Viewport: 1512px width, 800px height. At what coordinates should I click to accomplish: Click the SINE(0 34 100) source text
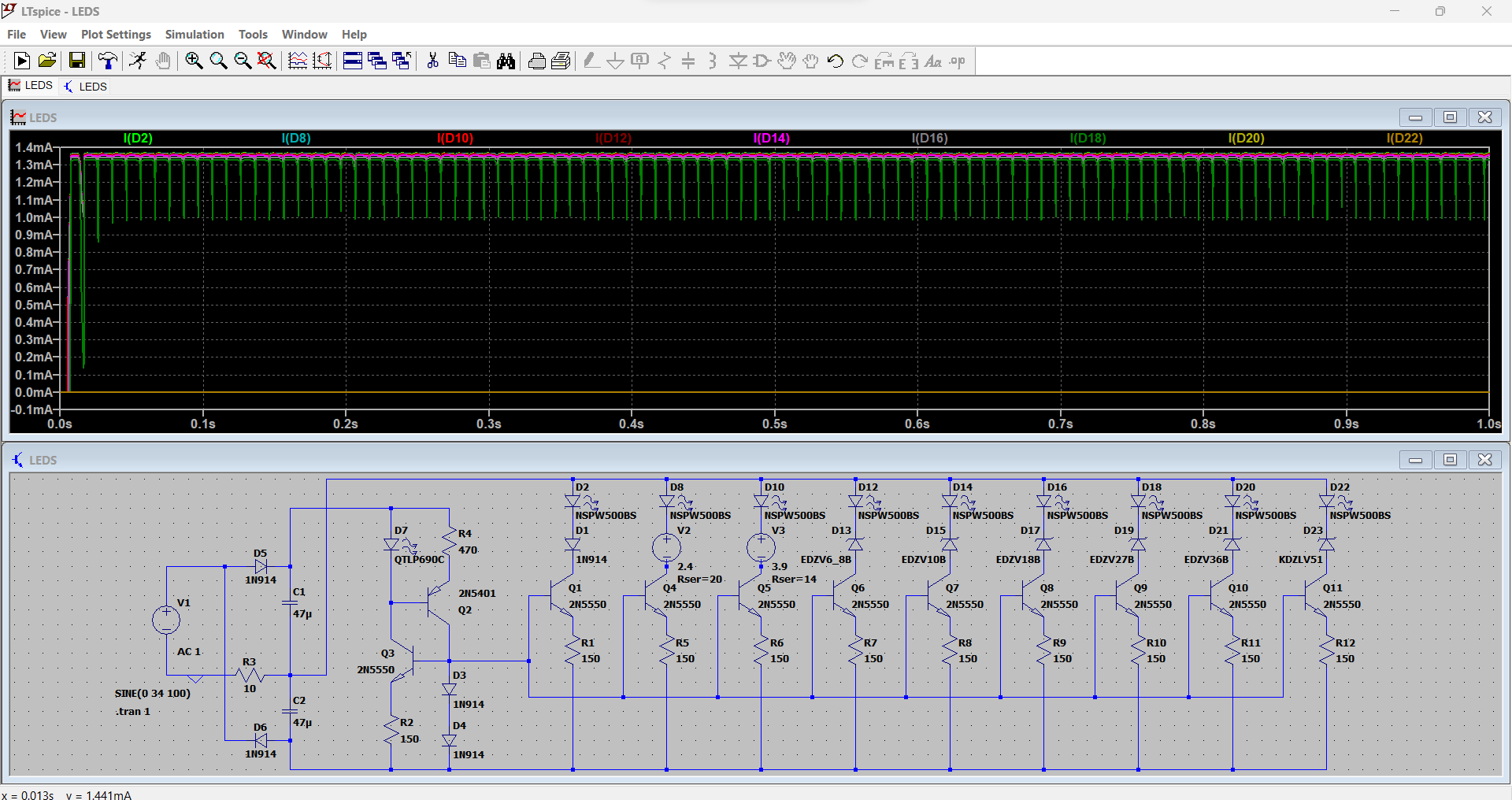[153, 694]
